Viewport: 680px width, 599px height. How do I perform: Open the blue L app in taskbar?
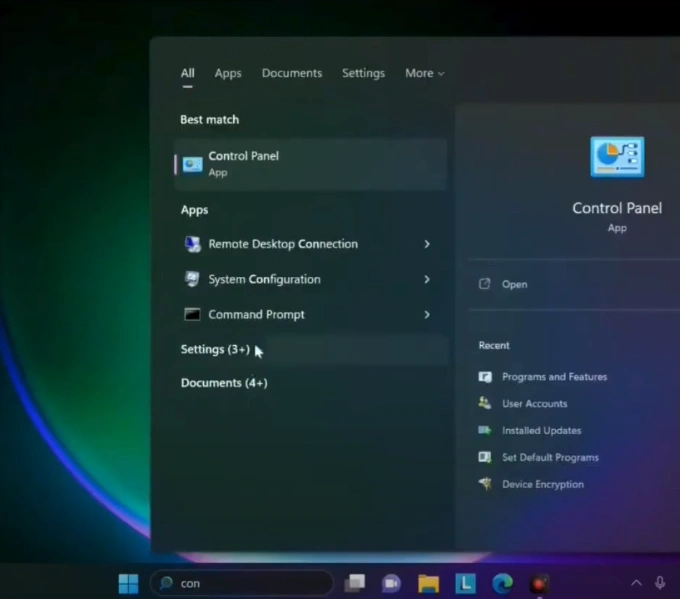(465, 583)
